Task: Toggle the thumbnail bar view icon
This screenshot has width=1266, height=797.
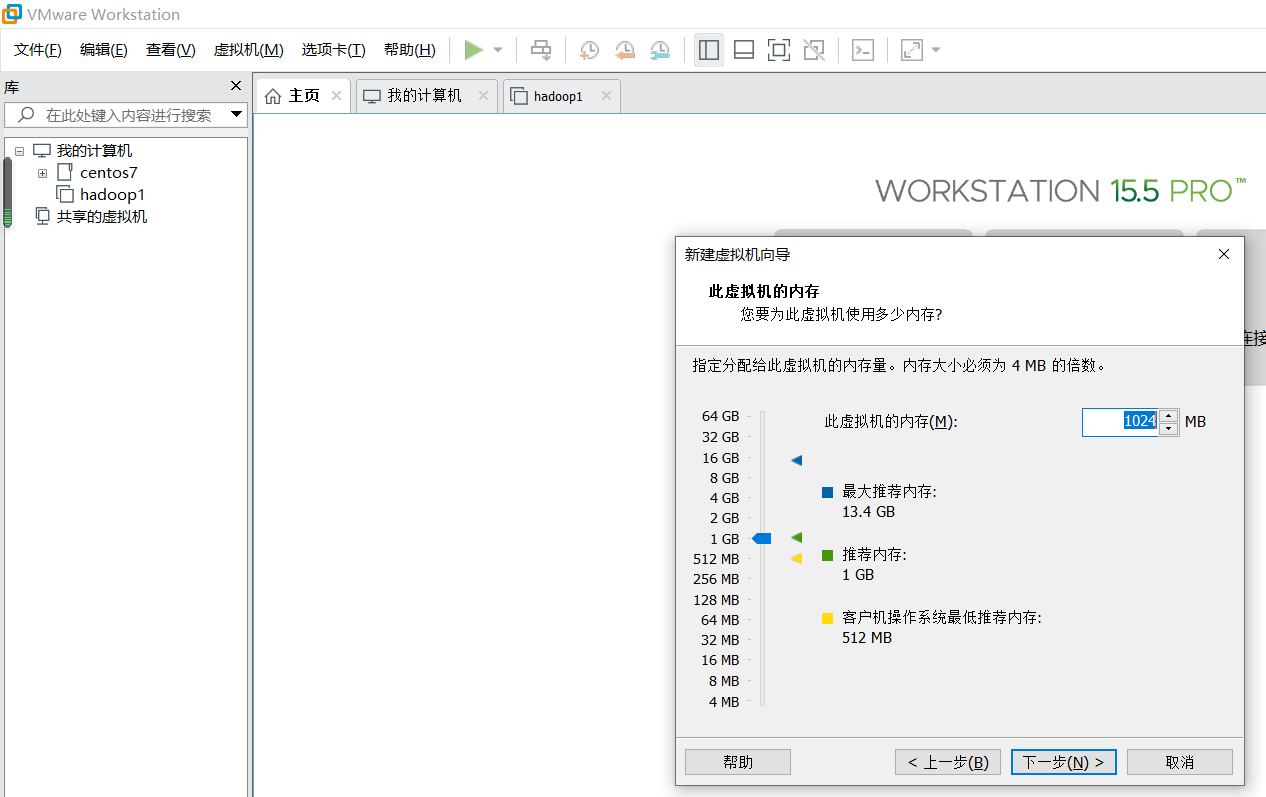Action: (744, 50)
